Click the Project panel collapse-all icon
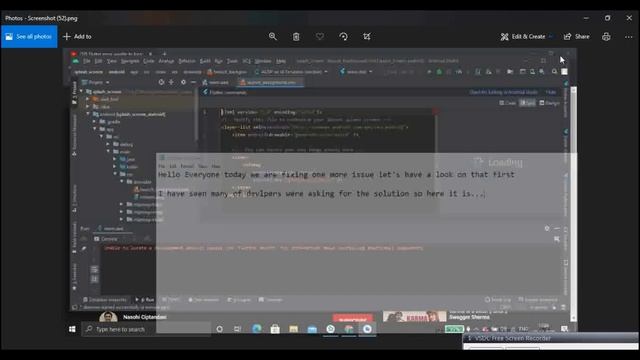The width and height of the screenshot is (640, 360). [171, 82]
